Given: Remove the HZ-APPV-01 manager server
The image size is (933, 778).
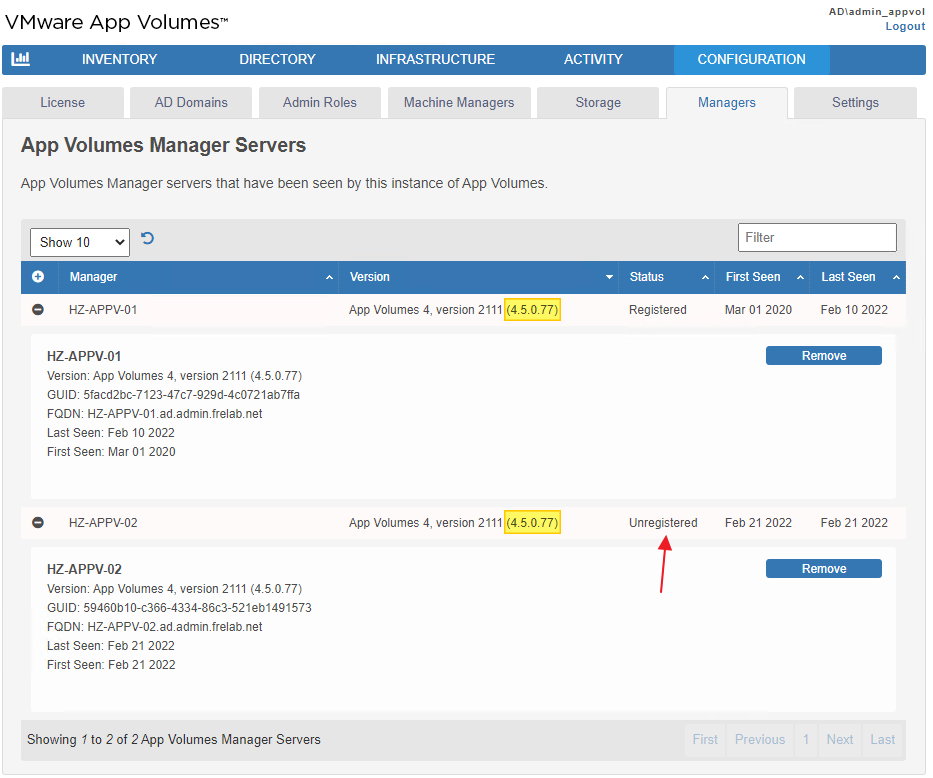Looking at the screenshot, I should click(x=823, y=356).
